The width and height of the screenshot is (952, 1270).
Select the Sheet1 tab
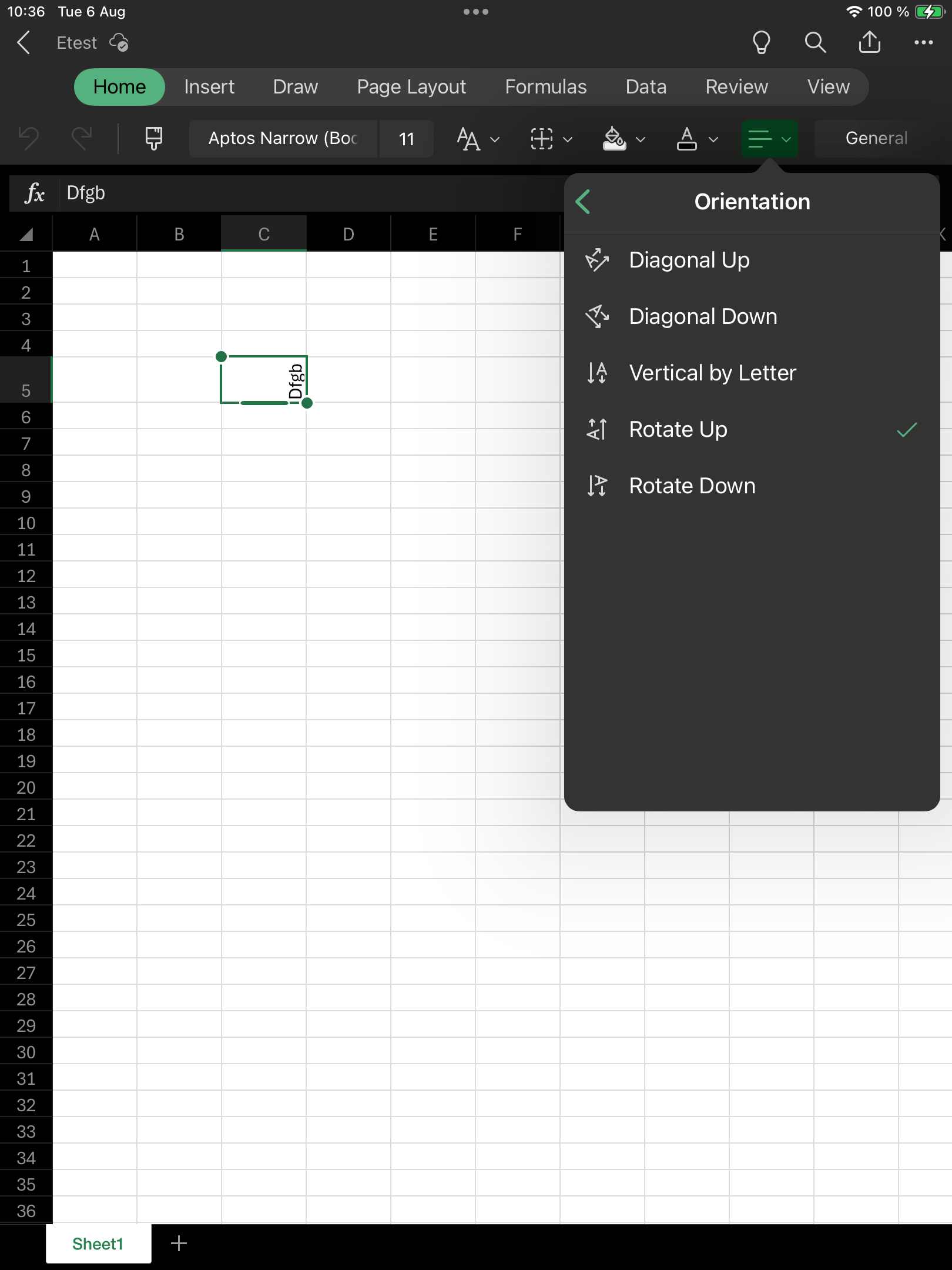(x=98, y=1244)
